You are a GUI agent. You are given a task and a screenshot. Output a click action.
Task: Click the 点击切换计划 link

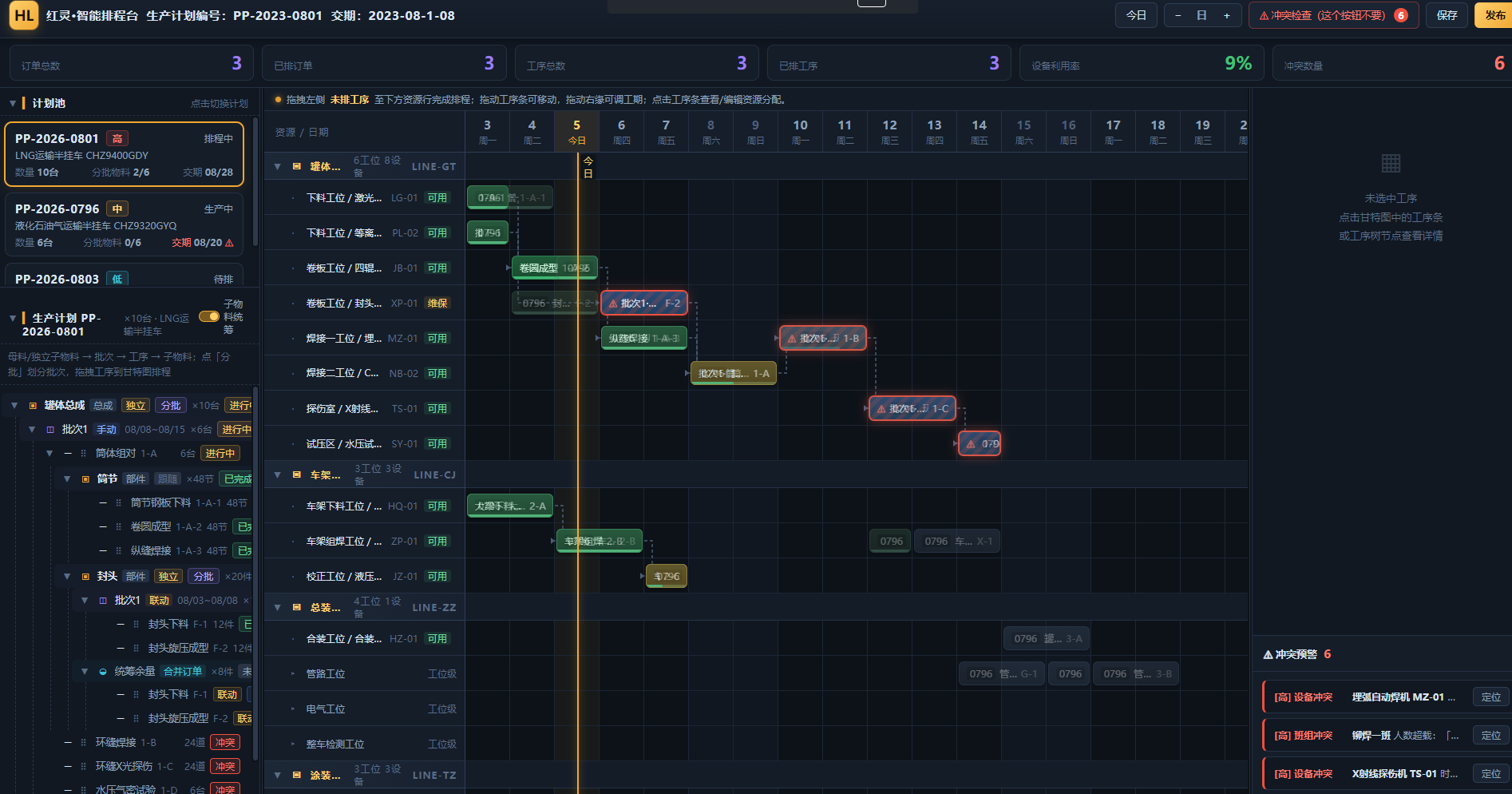219,104
